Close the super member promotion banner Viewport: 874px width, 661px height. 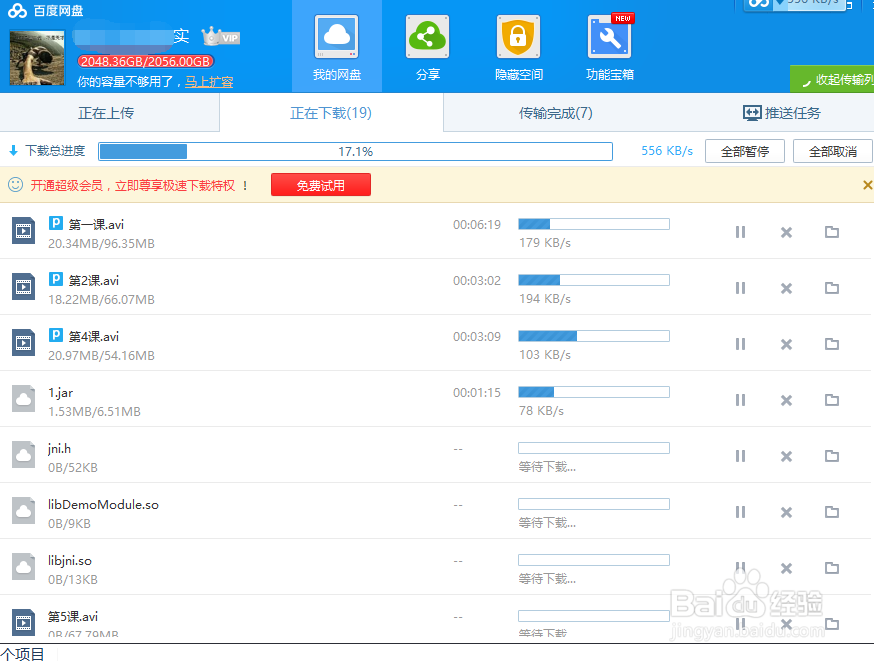pos(867,185)
